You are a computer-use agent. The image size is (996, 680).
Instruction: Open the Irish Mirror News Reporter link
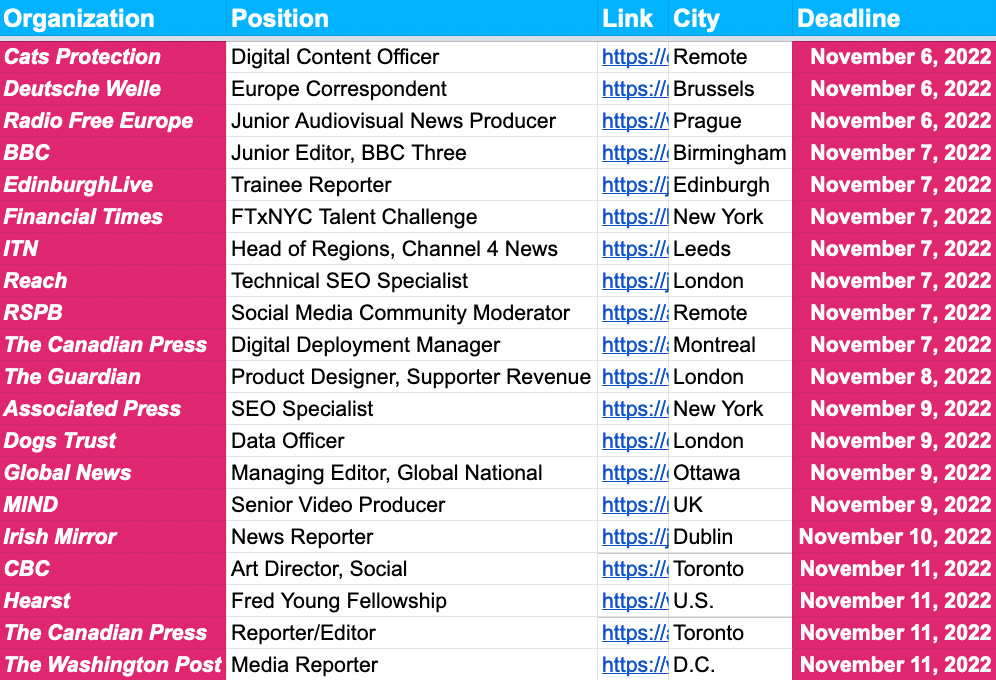point(635,537)
